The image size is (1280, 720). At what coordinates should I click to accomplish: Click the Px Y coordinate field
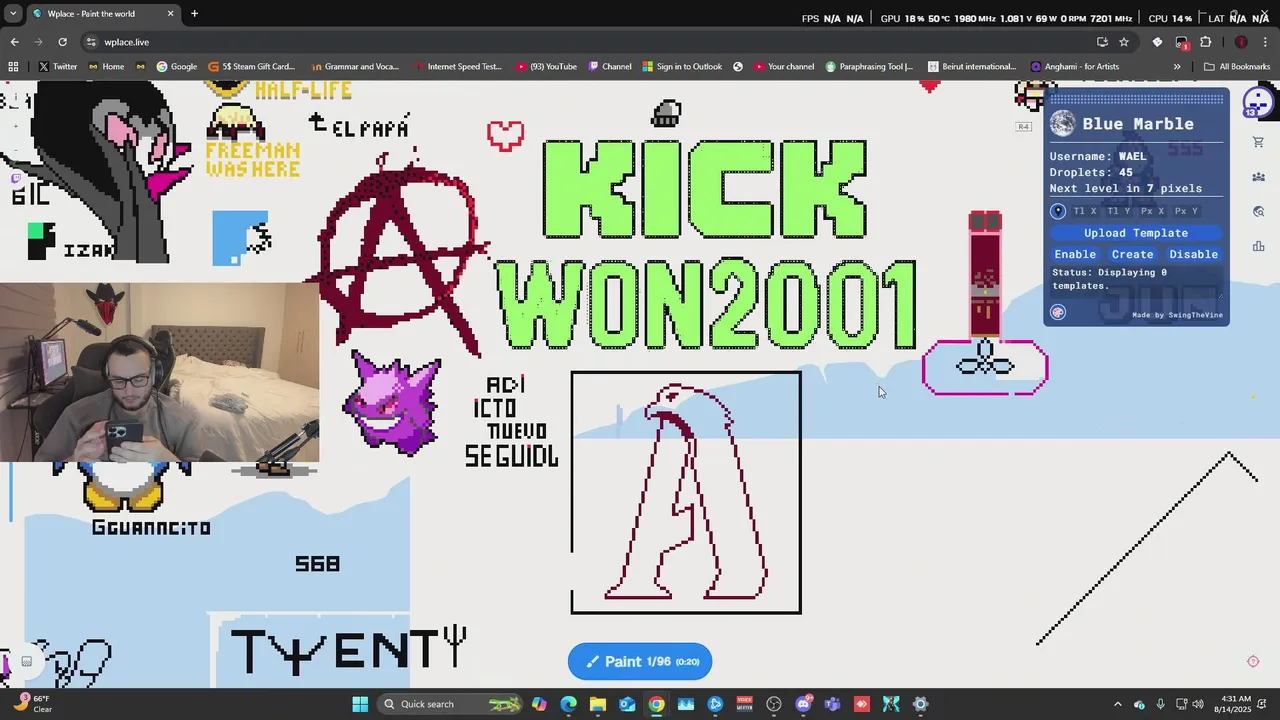pyautogui.click(x=1186, y=211)
